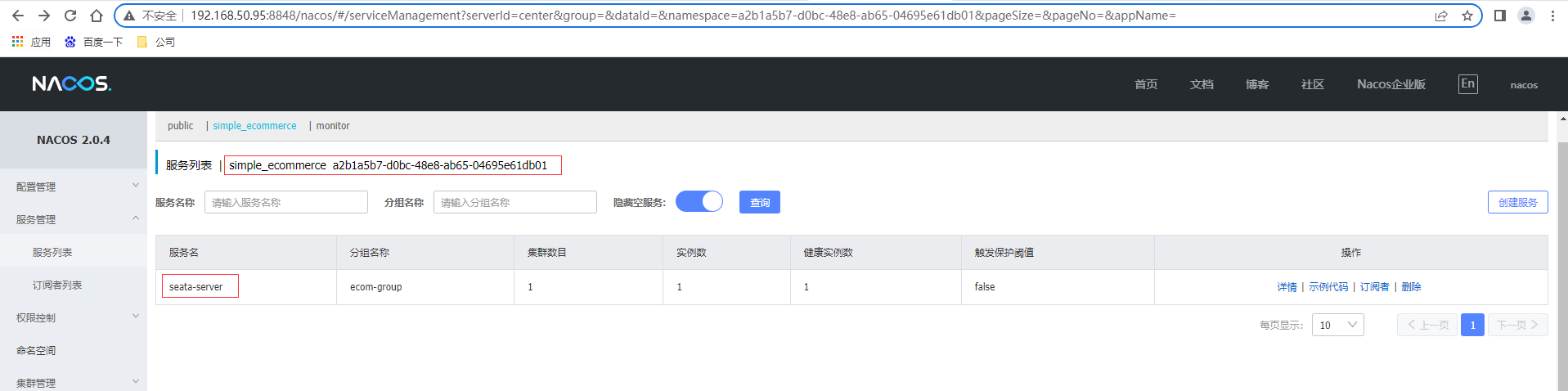Screen dimensions: 1568x391
Task: Open 博客 in the top navigation
Action: click(x=1257, y=84)
